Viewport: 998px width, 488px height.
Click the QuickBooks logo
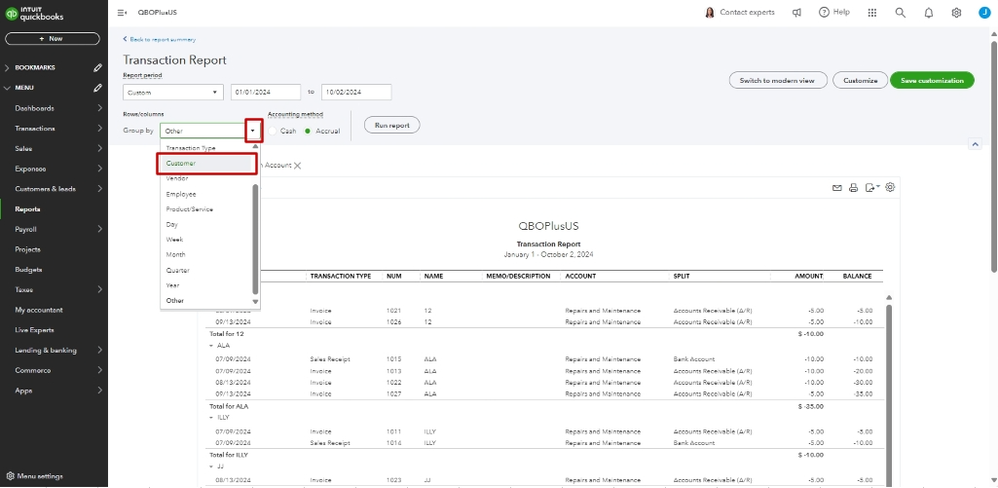pos(35,14)
